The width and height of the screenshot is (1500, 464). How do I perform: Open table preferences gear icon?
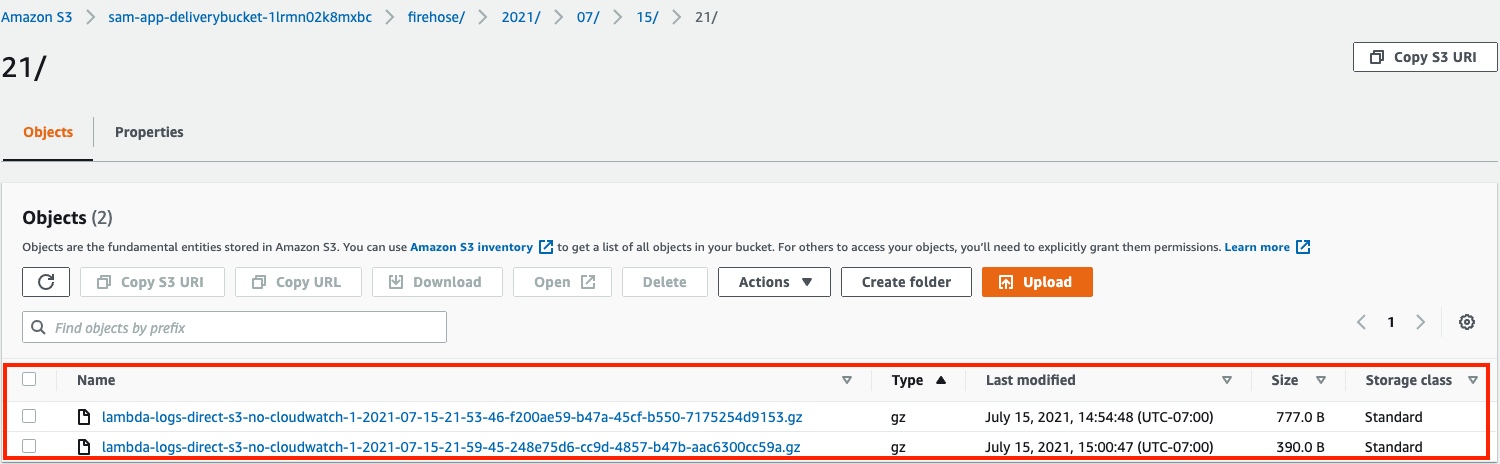click(x=1467, y=322)
